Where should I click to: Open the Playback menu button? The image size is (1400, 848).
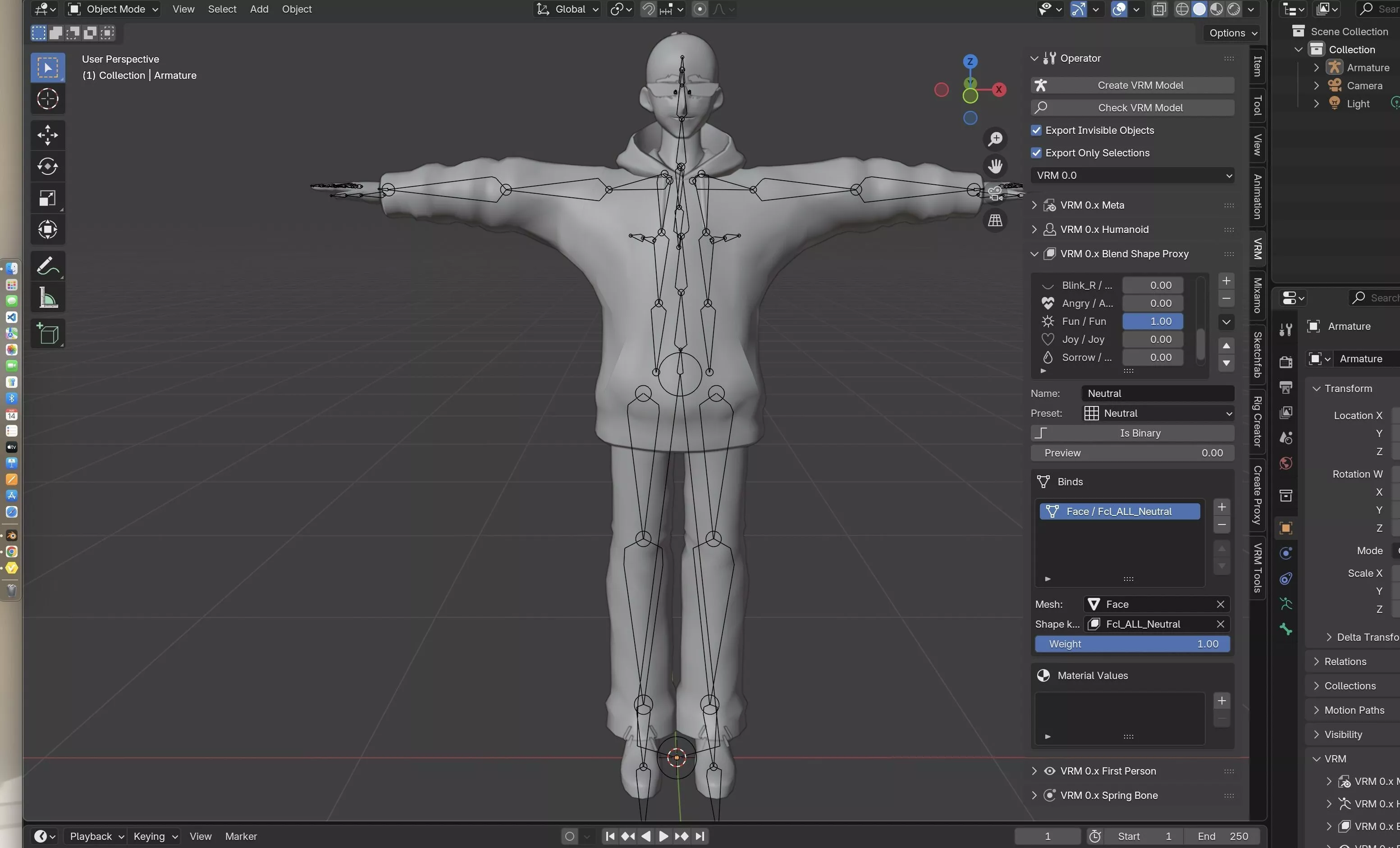point(95,836)
